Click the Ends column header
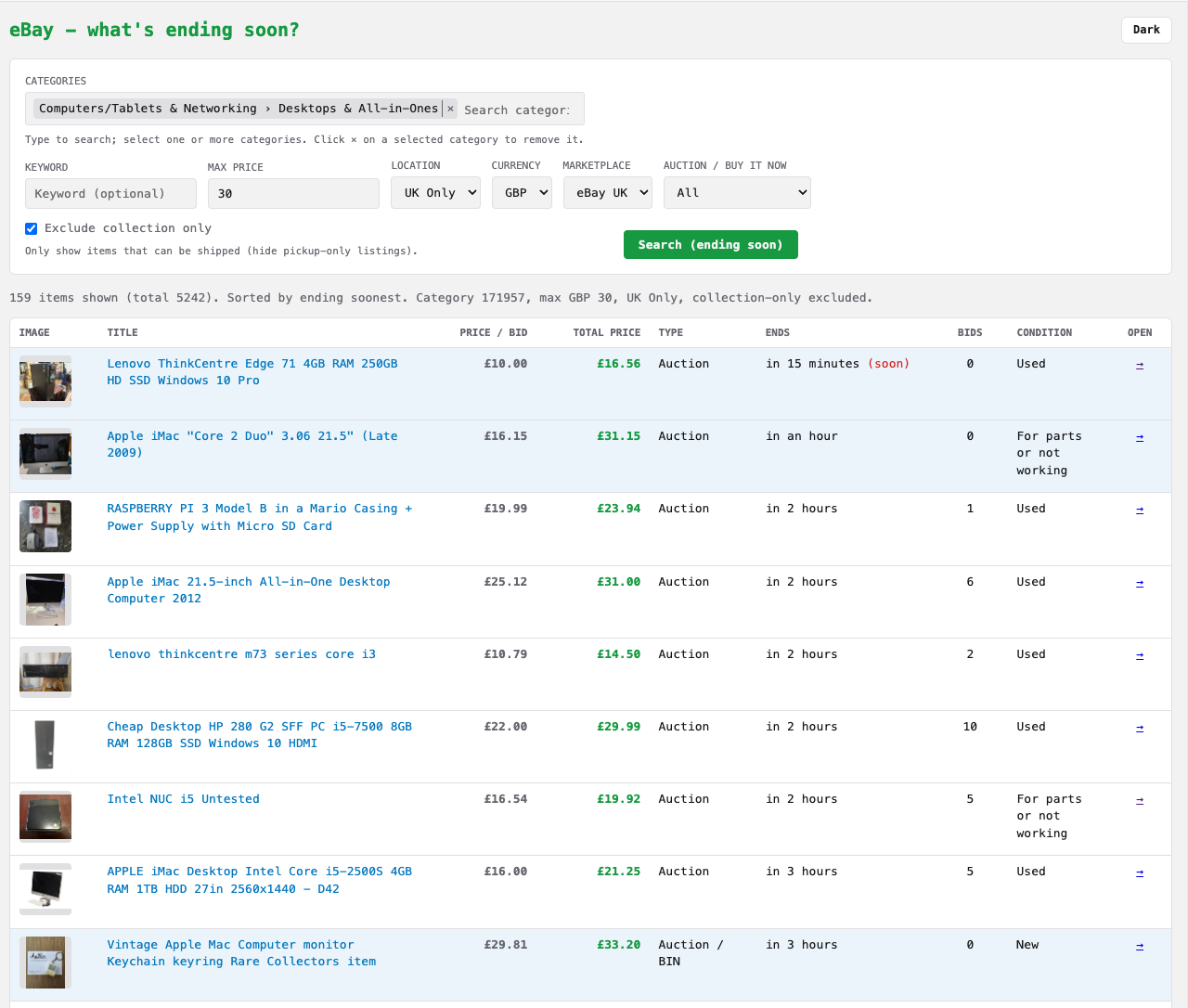 pos(777,332)
